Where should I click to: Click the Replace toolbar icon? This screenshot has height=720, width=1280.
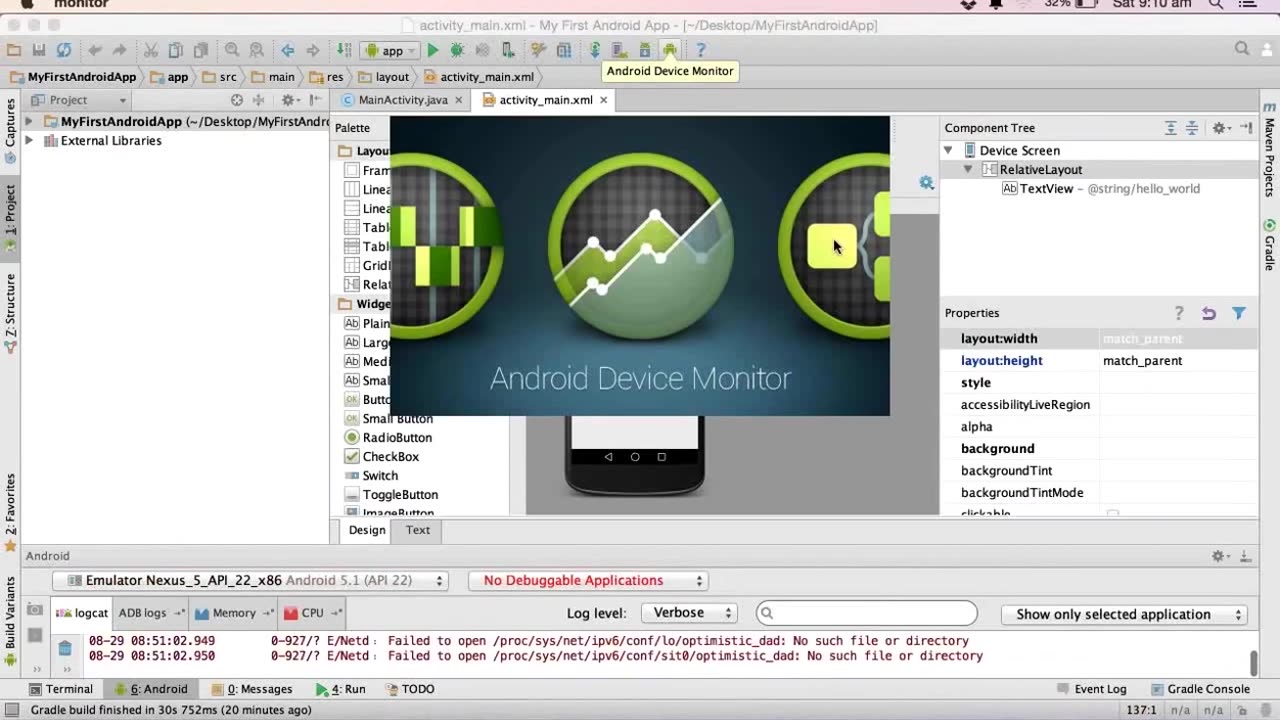[257, 50]
